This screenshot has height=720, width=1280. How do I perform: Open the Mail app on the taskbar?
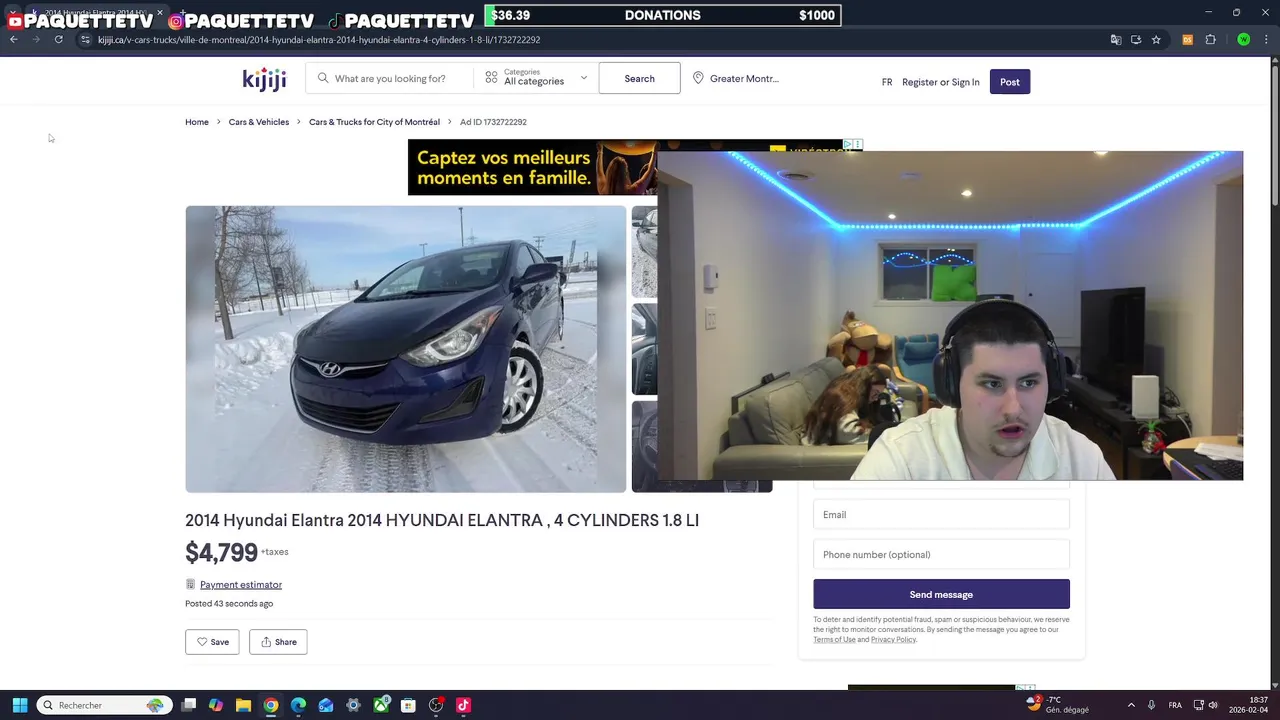click(x=326, y=705)
